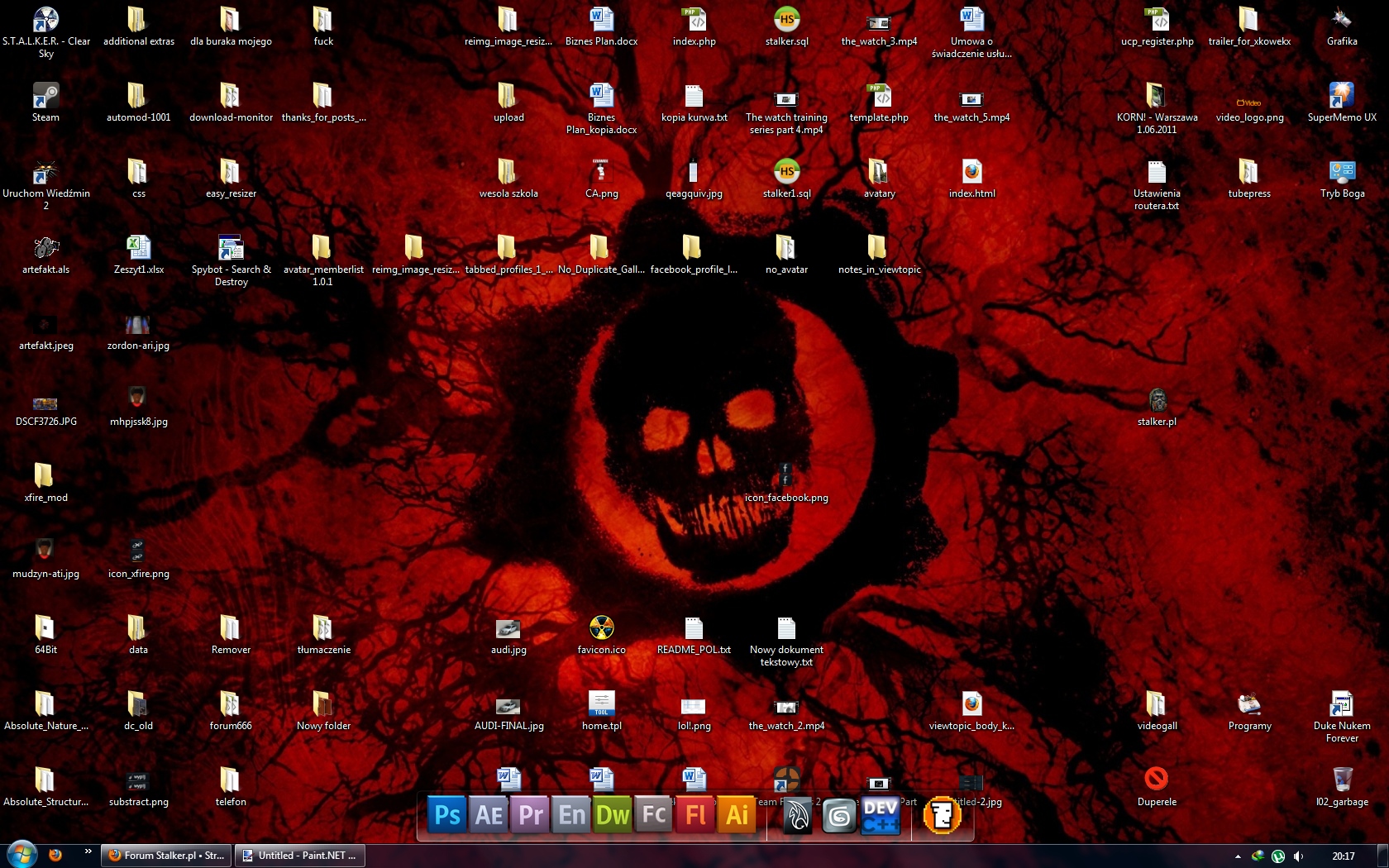Select Ustawienia routera.txt file
The image size is (1389, 868).
(1157, 184)
